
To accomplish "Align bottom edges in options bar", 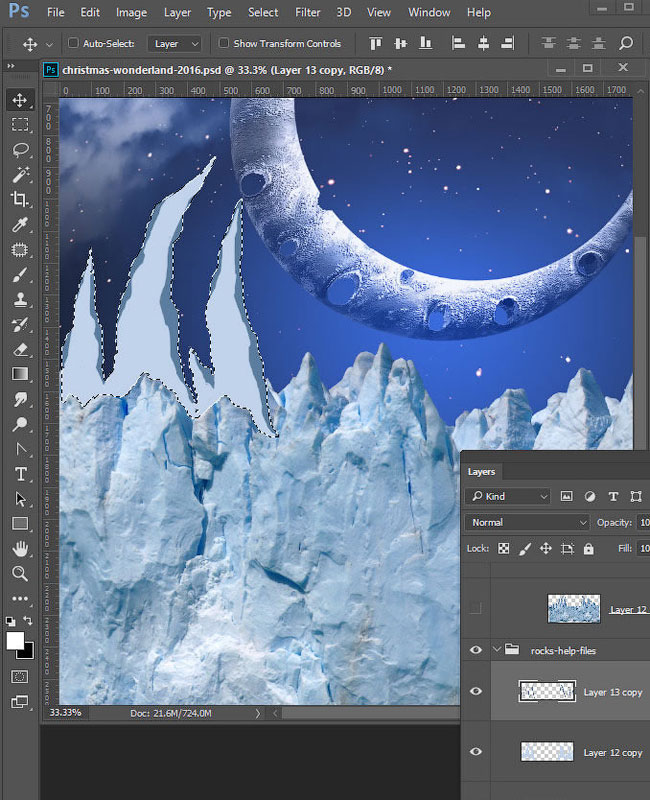I will click(x=425, y=43).
